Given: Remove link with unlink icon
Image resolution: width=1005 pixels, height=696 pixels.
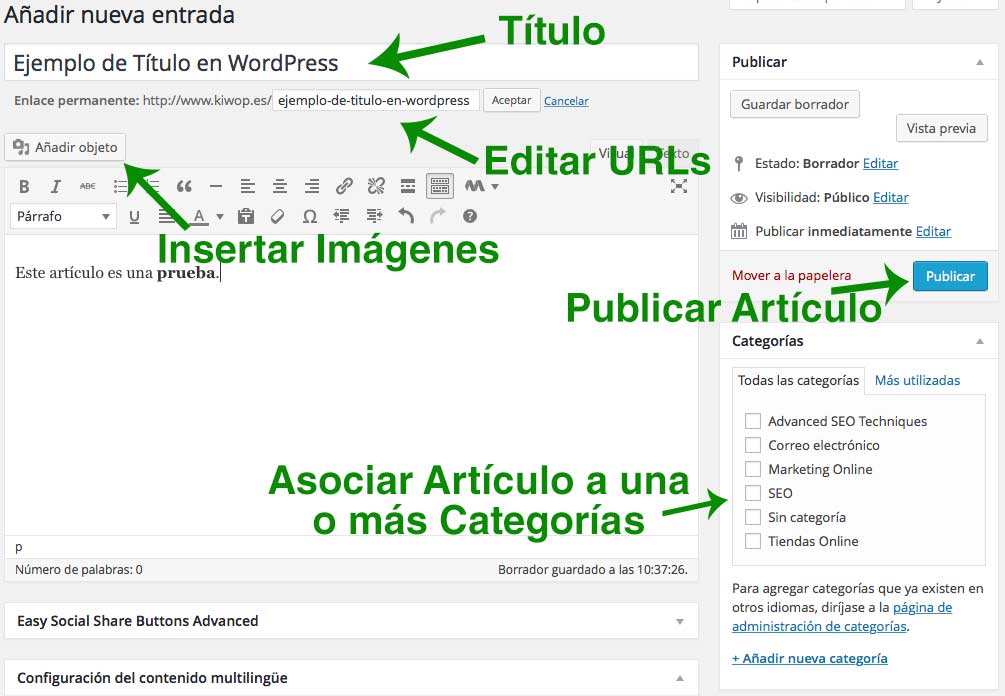Looking at the screenshot, I should (x=376, y=186).
